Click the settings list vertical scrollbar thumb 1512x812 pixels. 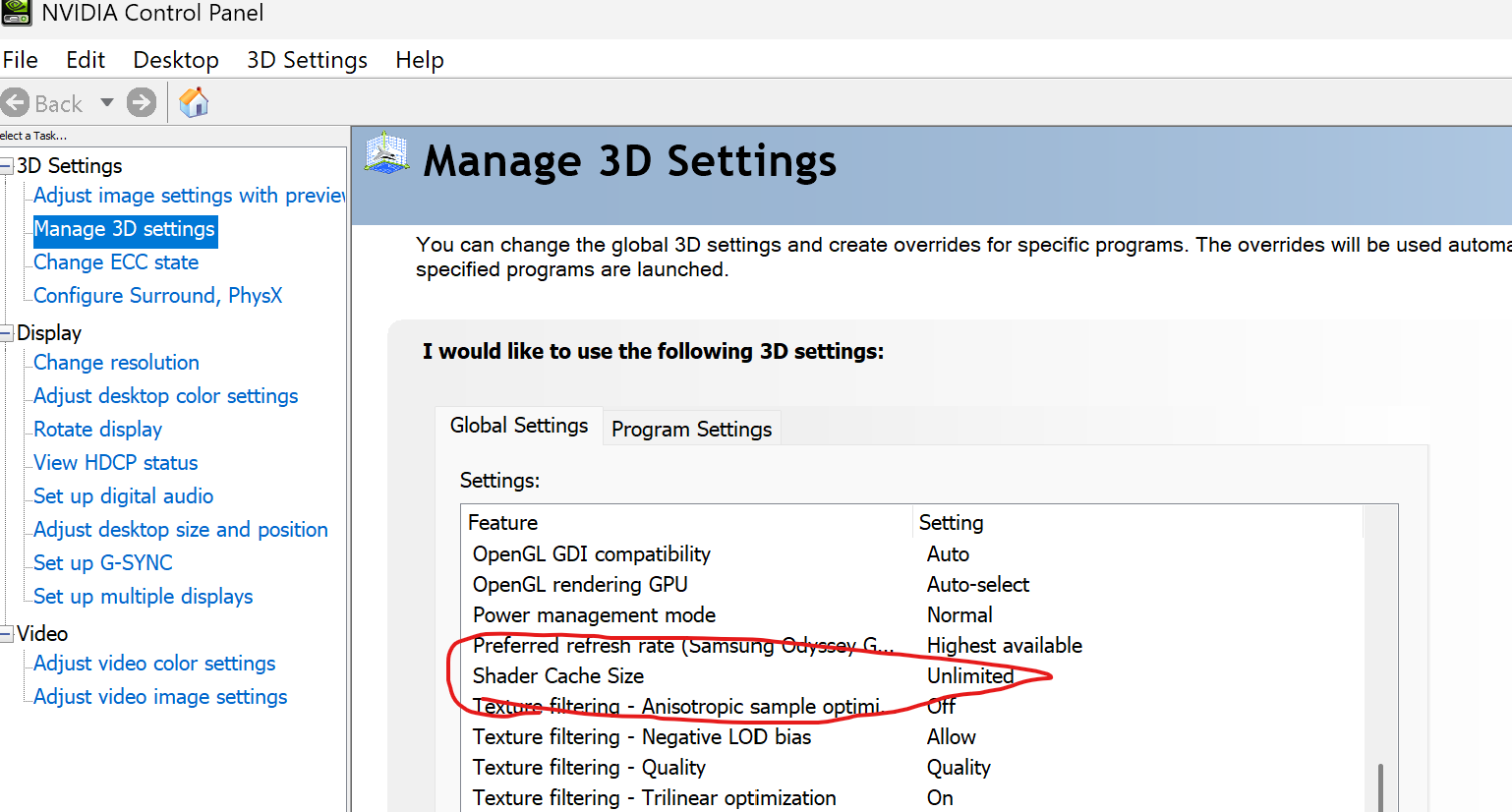click(x=1380, y=786)
